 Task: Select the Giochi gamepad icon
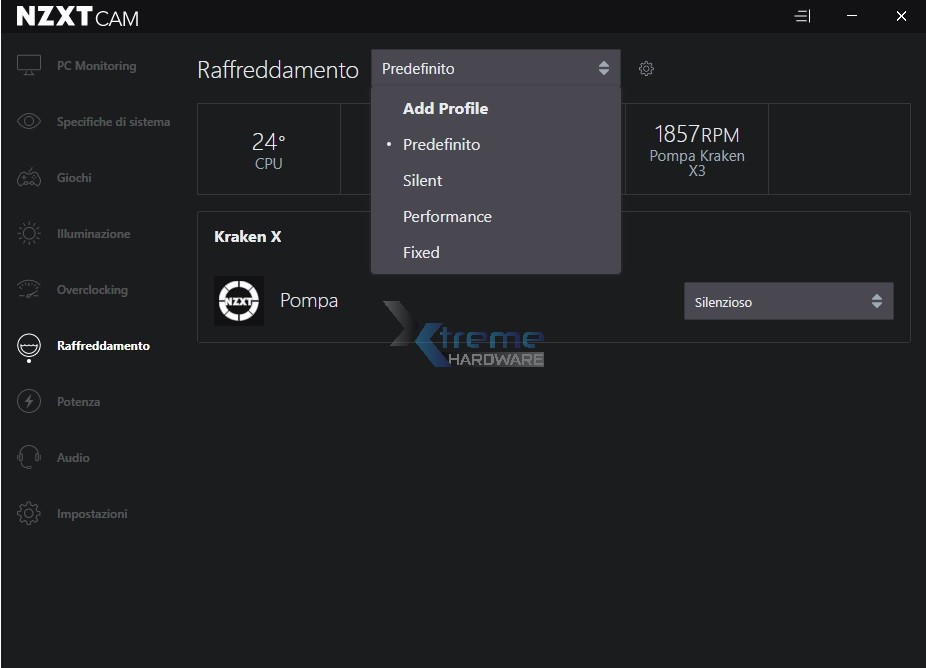(29, 178)
